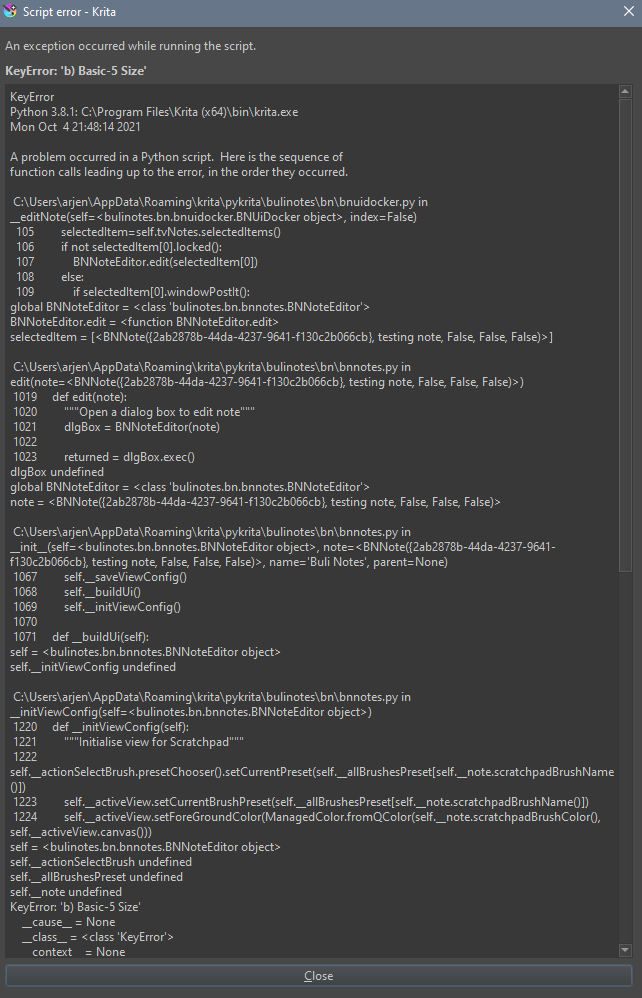
Task: Click the 'Script error - Krita' window title
Action: click(69, 11)
